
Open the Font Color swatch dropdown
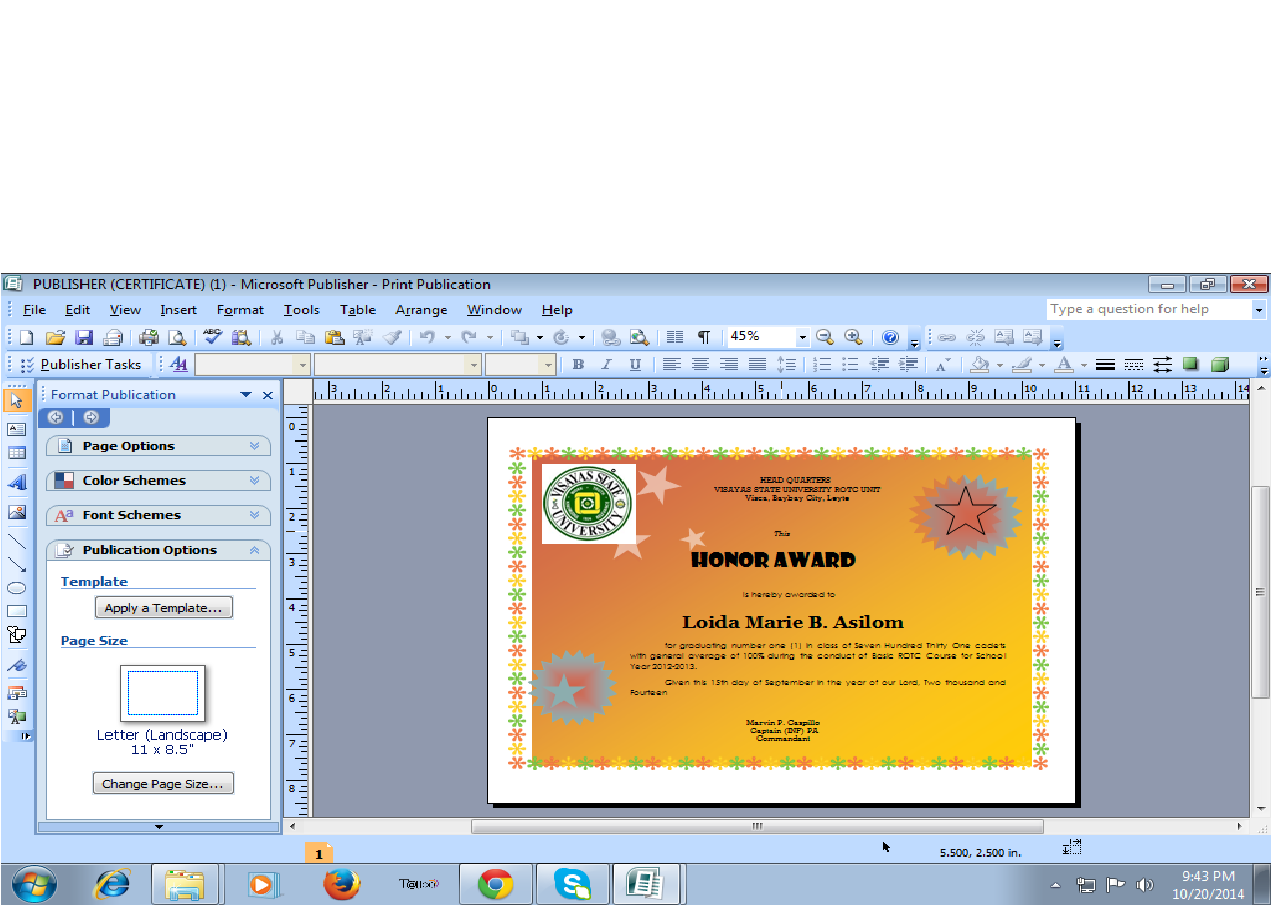pyautogui.click(x=1082, y=364)
